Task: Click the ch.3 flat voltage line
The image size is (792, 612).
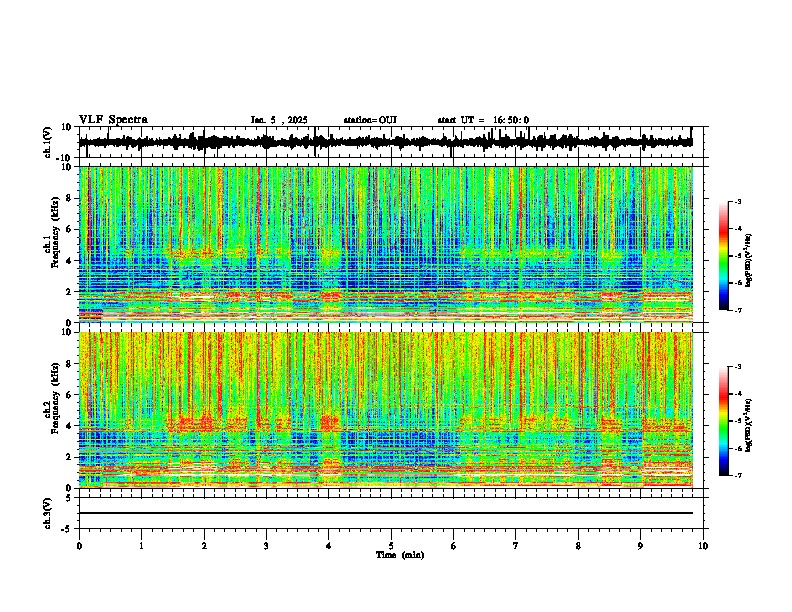Action: (386, 513)
